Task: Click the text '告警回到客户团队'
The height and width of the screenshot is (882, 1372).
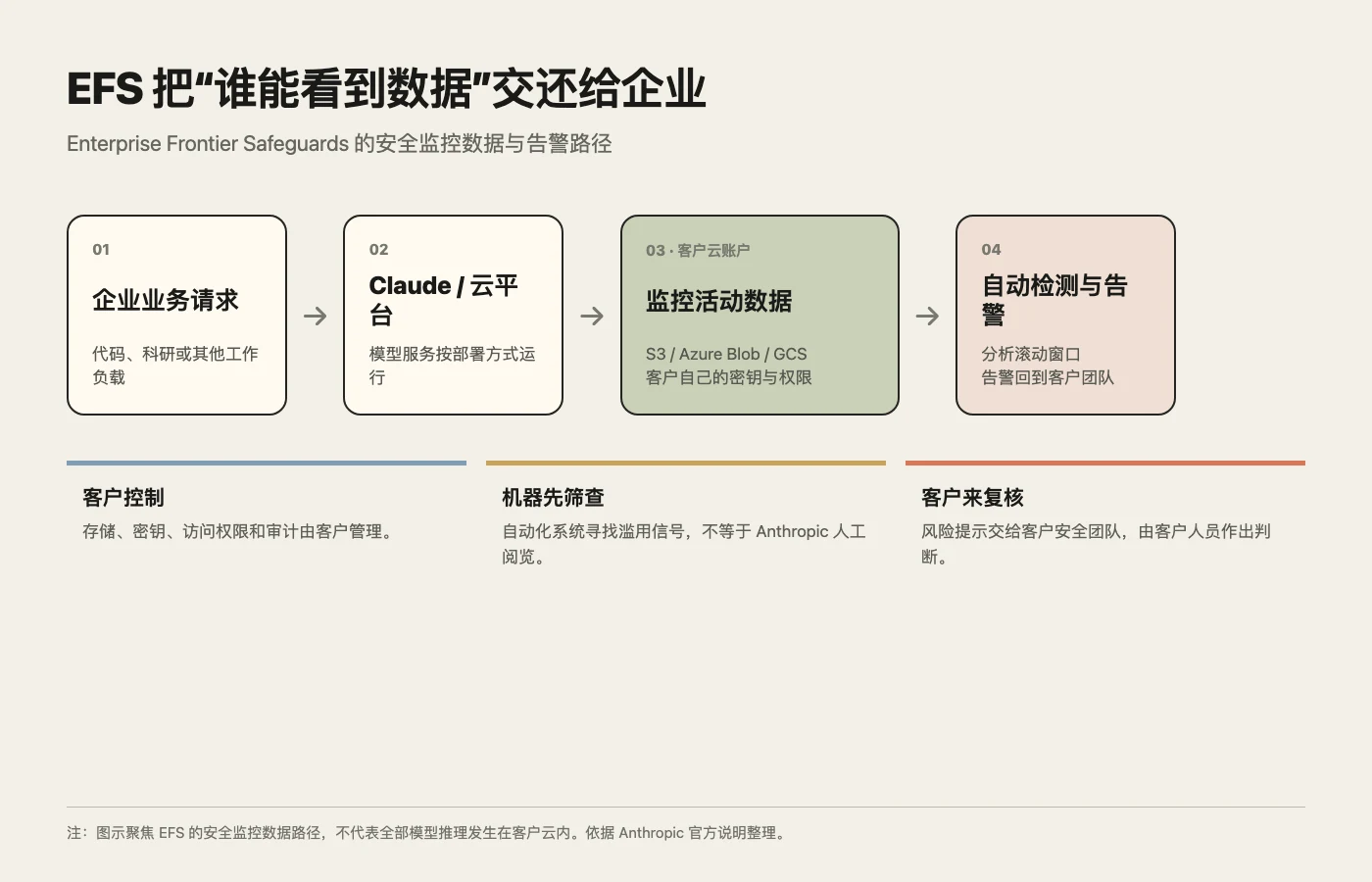Action: [x=1048, y=377]
